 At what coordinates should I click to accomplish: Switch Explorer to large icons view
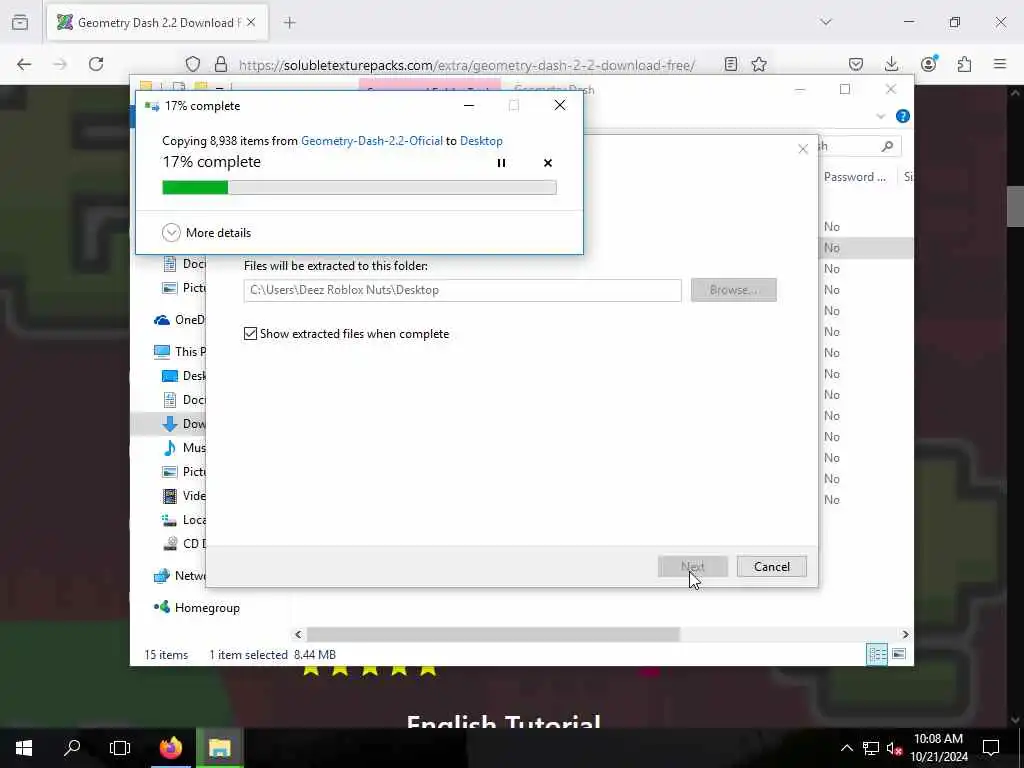coord(899,654)
